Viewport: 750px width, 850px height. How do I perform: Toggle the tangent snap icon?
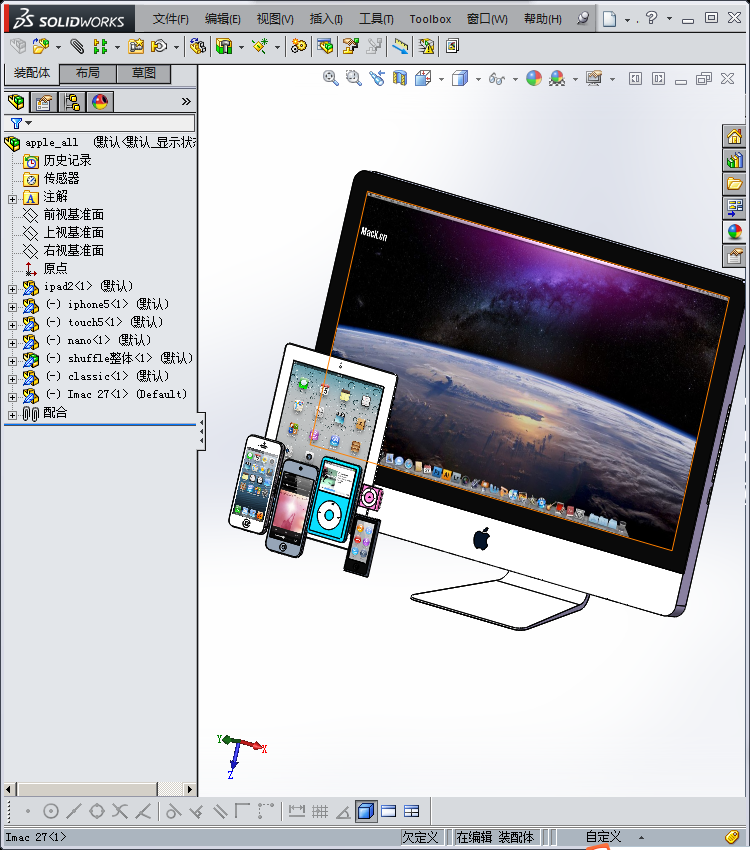pyautogui.click(x=173, y=812)
